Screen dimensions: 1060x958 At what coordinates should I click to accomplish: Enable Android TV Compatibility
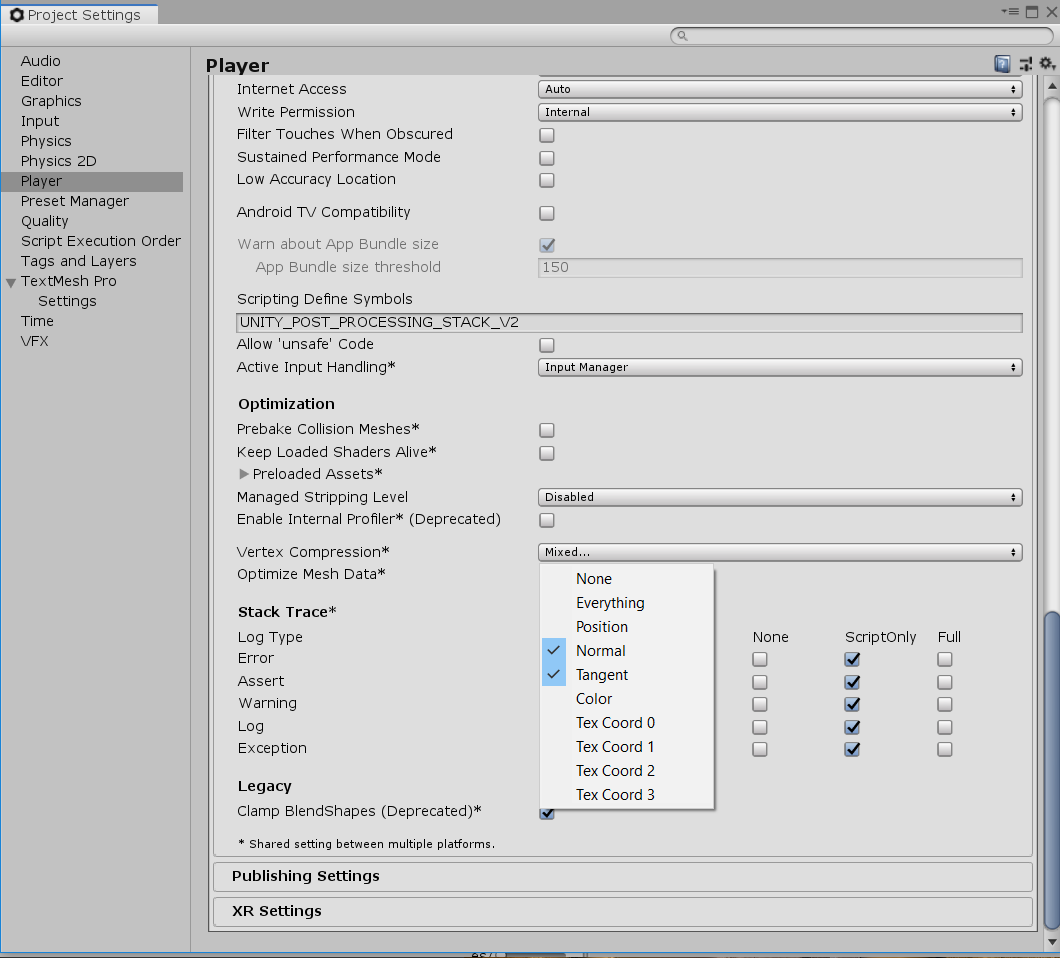coord(547,213)
